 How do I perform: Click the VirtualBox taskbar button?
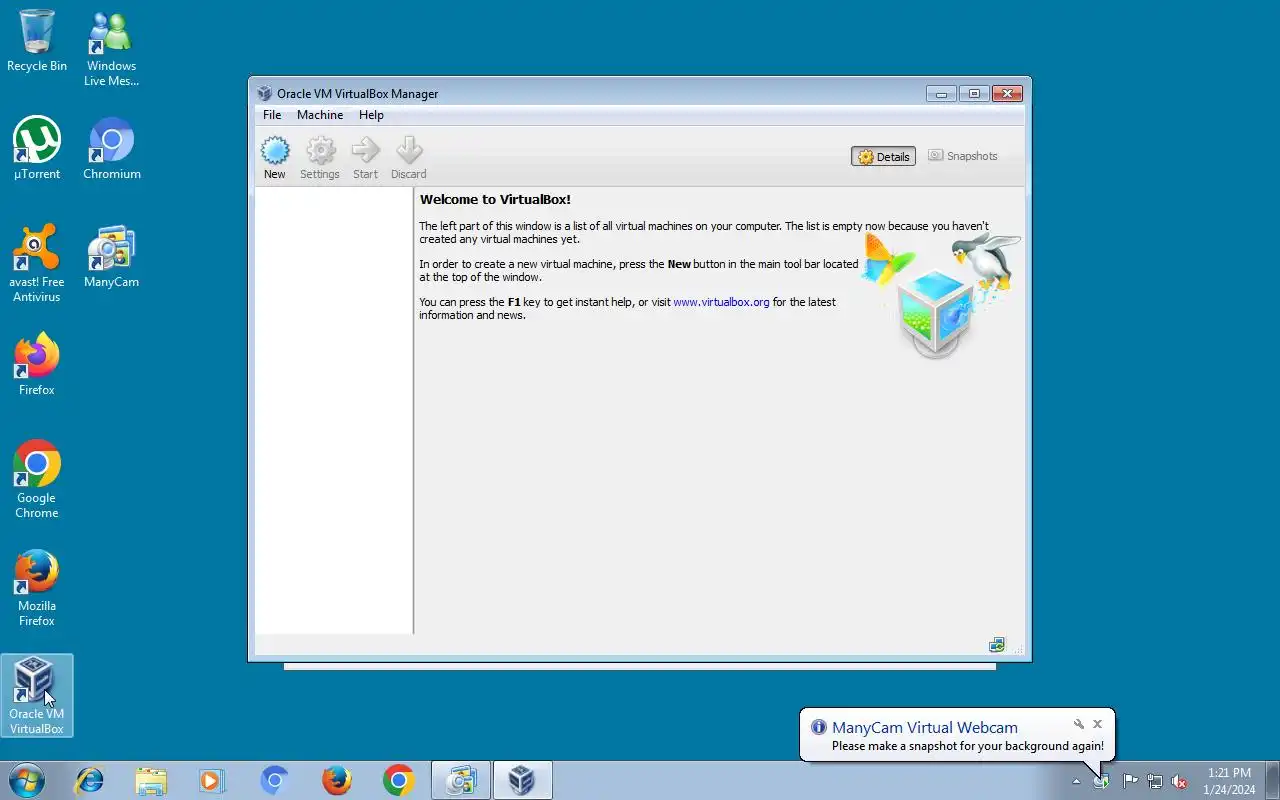(x=522, y=780)
